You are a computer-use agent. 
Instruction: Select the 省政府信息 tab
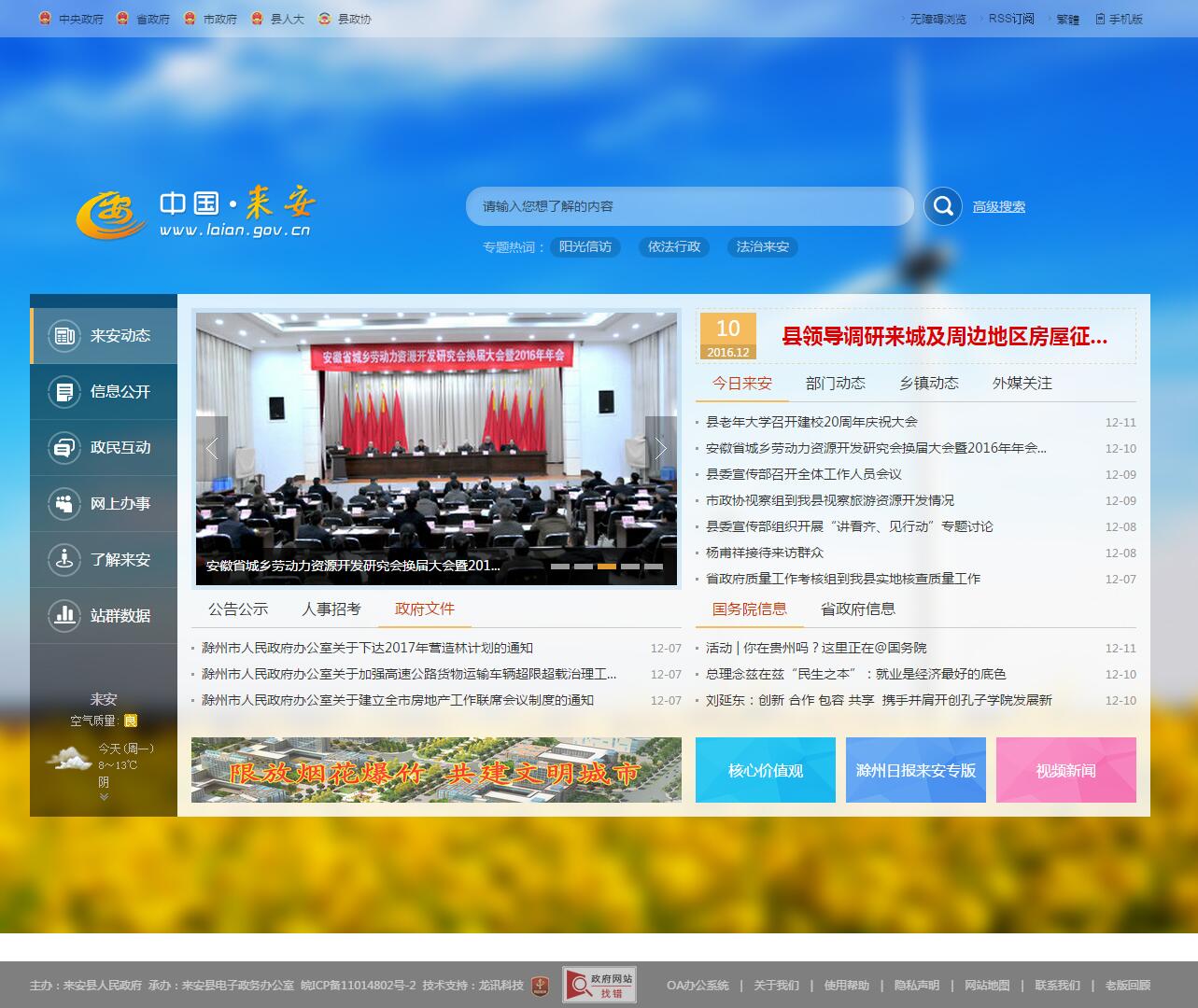[x=858, y=609]
